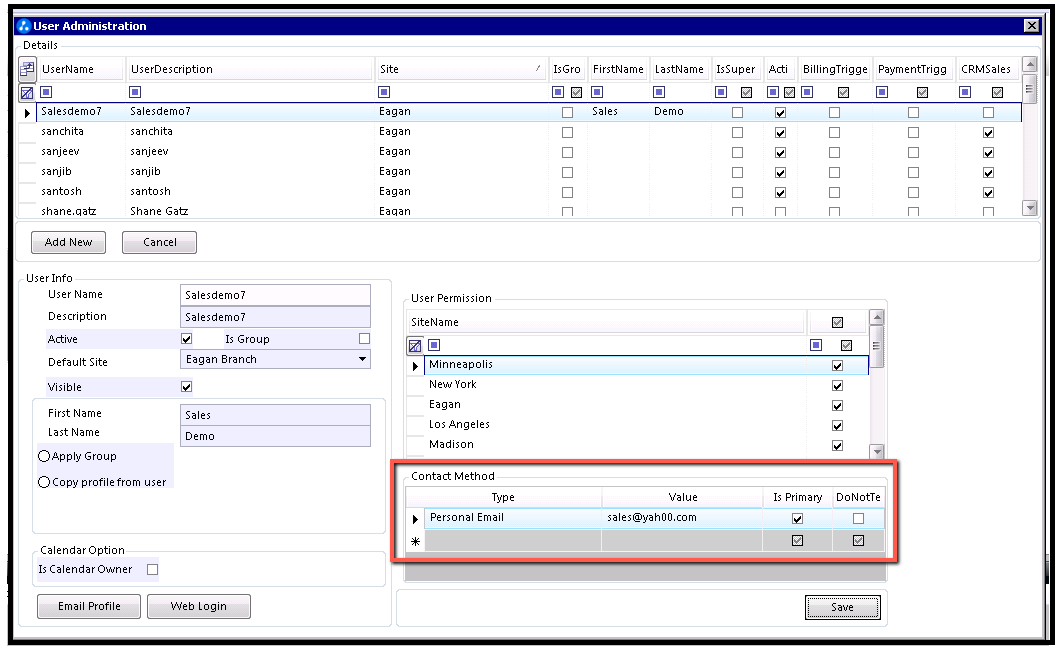
Task: Click the UserName column filter icon
Action: 46,92
